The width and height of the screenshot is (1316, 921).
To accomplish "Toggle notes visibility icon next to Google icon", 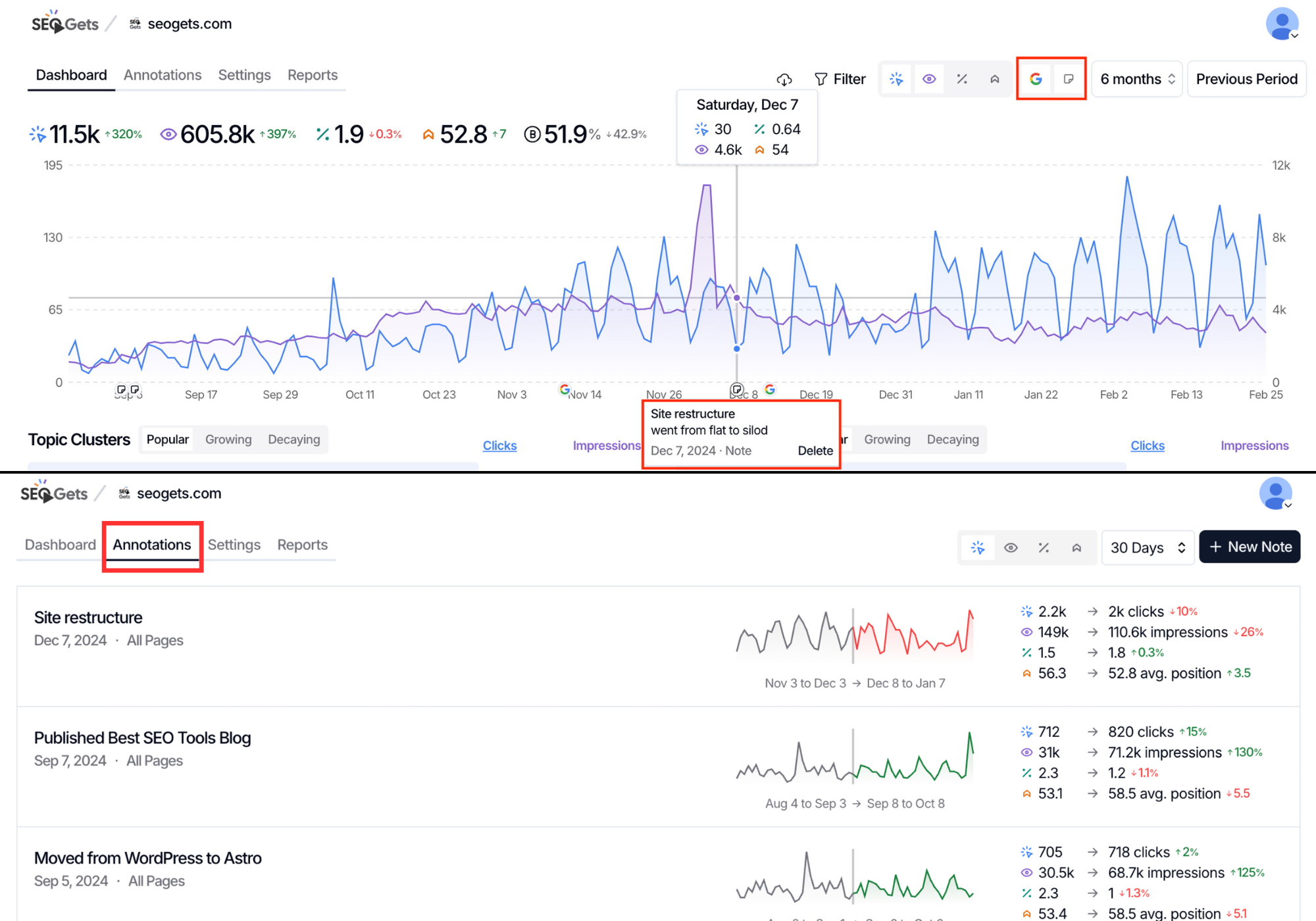I will pos(1068,79).
